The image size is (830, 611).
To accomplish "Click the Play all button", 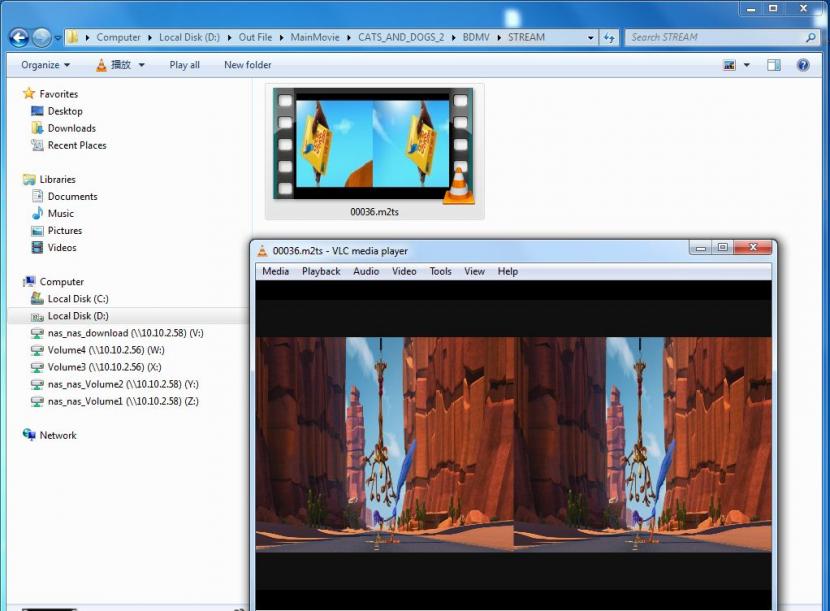I will point(184,65).
